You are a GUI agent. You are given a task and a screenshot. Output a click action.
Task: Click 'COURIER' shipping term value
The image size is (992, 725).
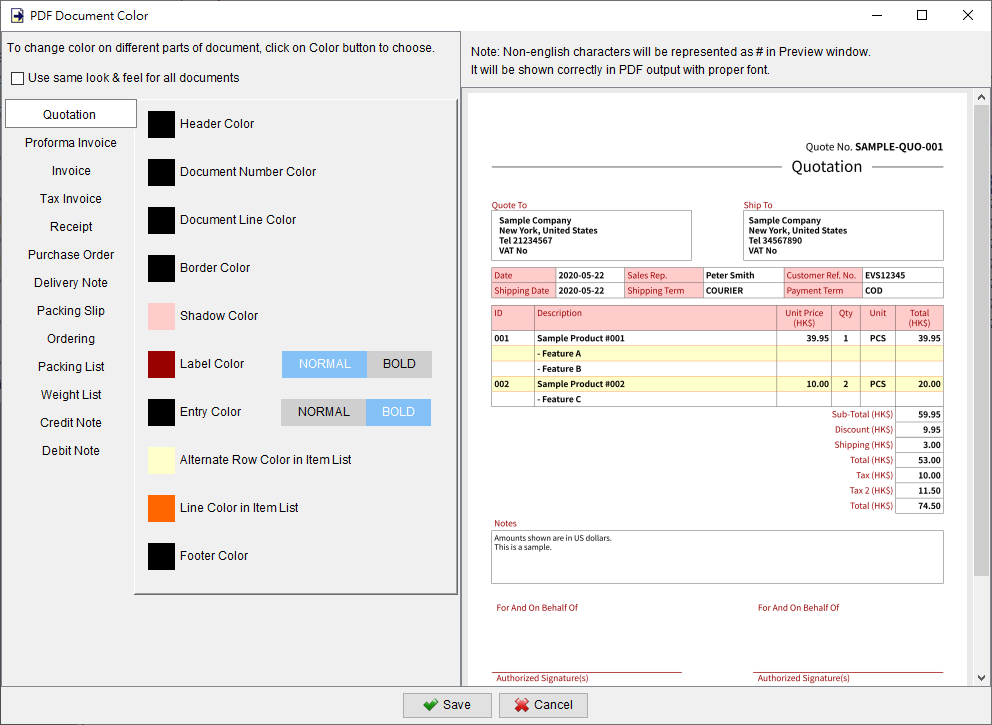(x=724, y=290)
